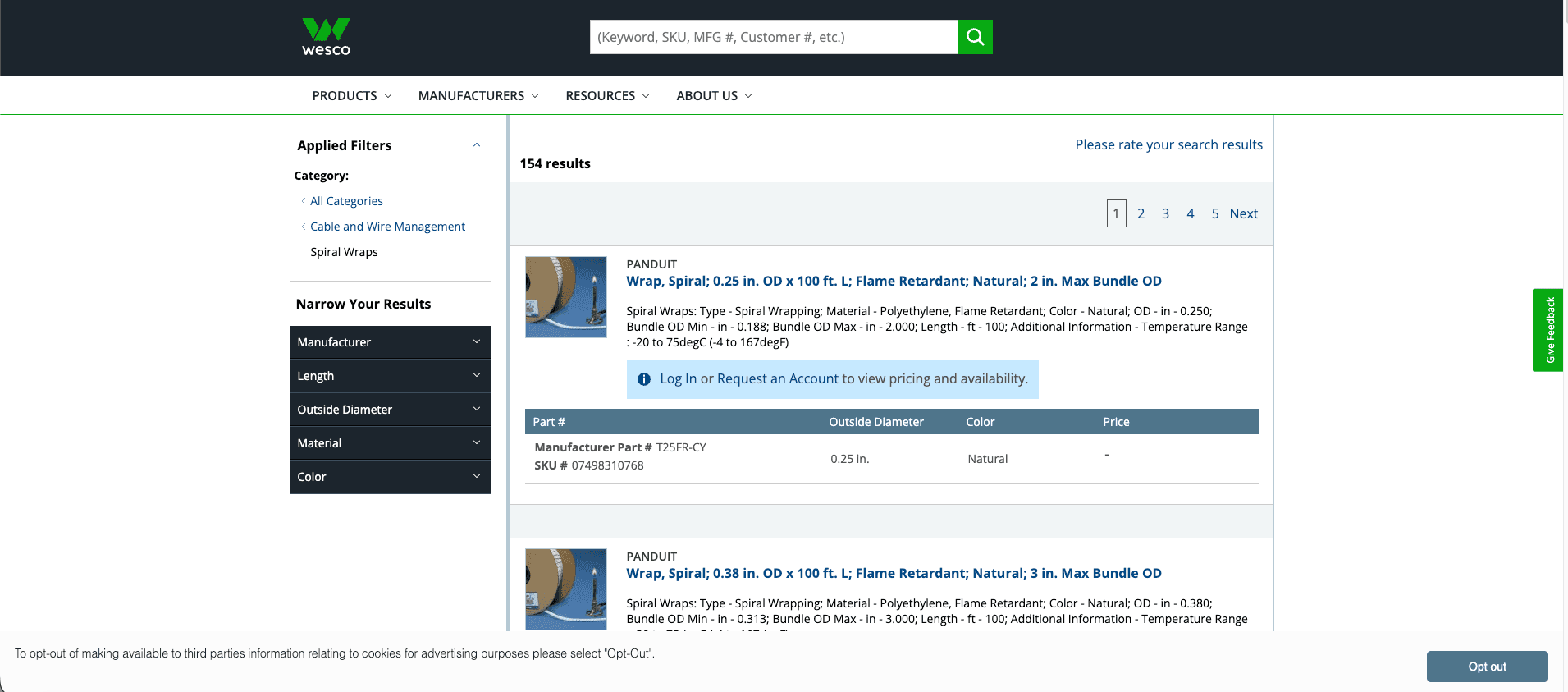This screenshot has height=692, width=1568.
Task: Click the info icon beside Log In
Action: [x=644, y=379]
